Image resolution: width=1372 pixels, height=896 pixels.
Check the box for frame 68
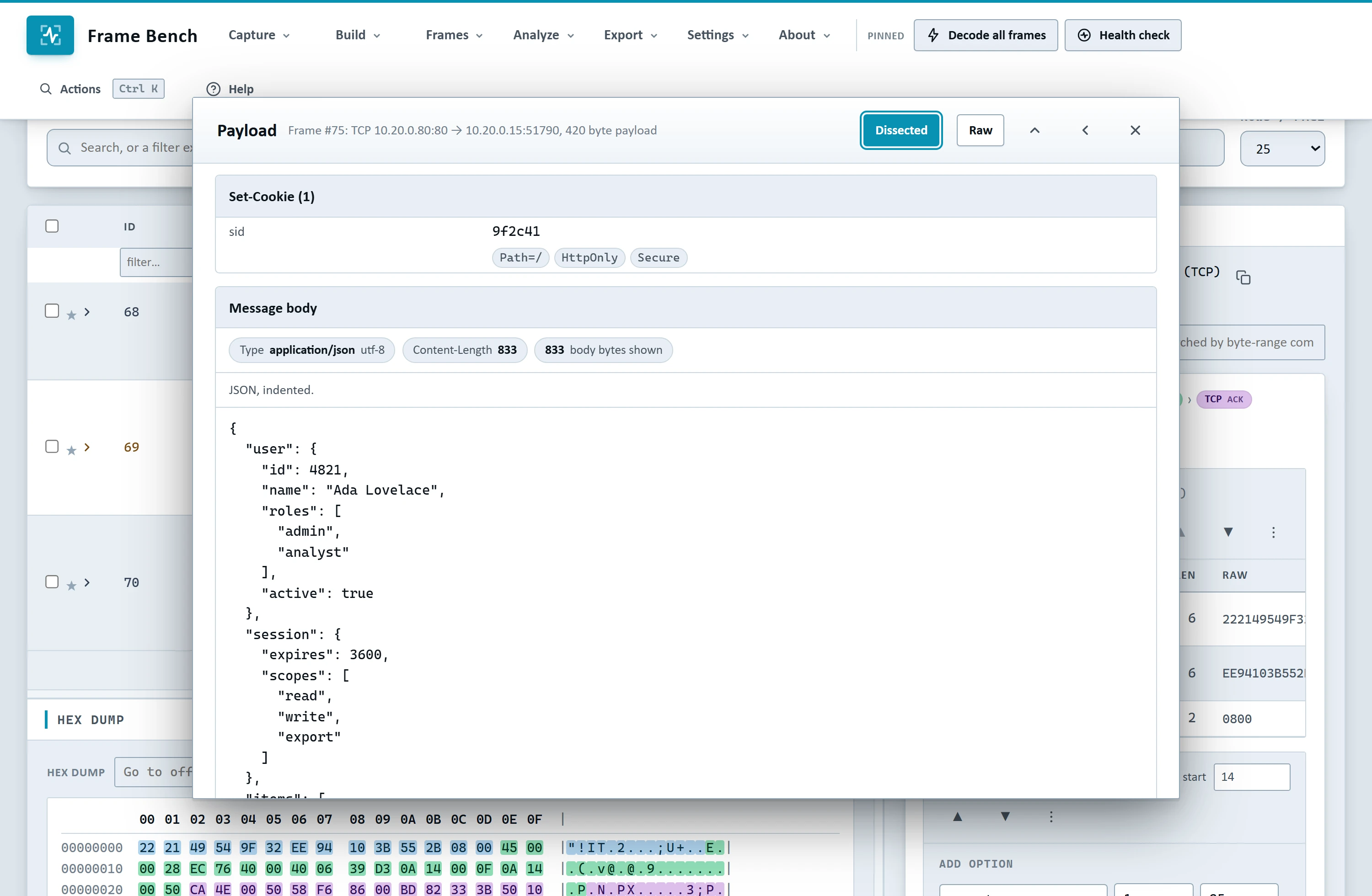[x=52, y=311]
